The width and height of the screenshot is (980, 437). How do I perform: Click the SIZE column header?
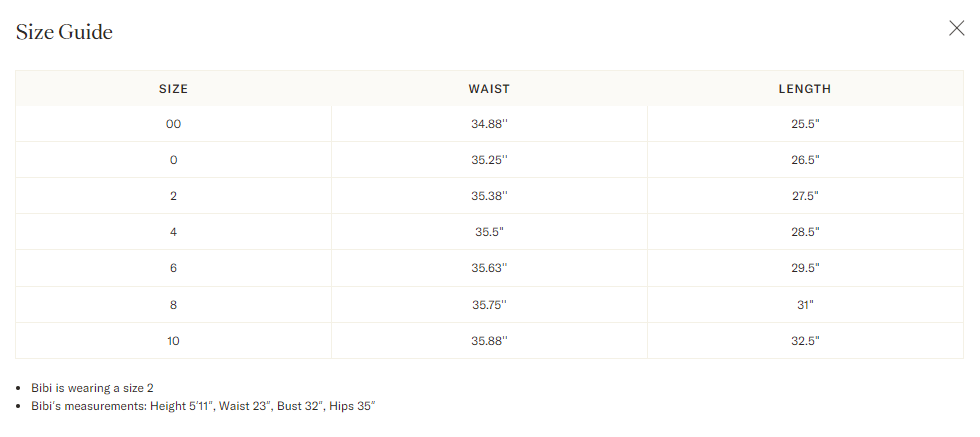click(173, 89)
